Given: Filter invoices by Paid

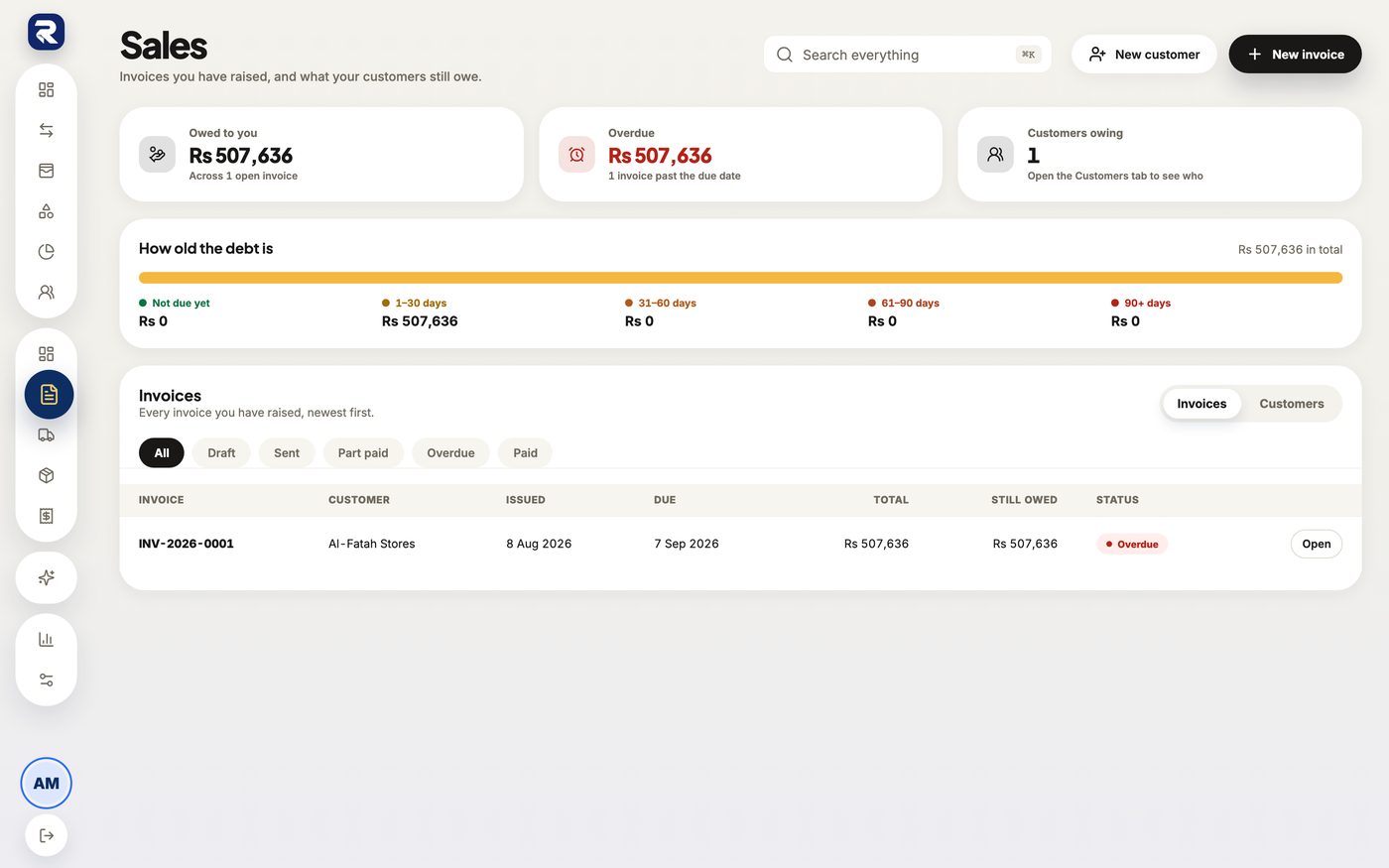Looking at the screenshot, I should [525, 453].
